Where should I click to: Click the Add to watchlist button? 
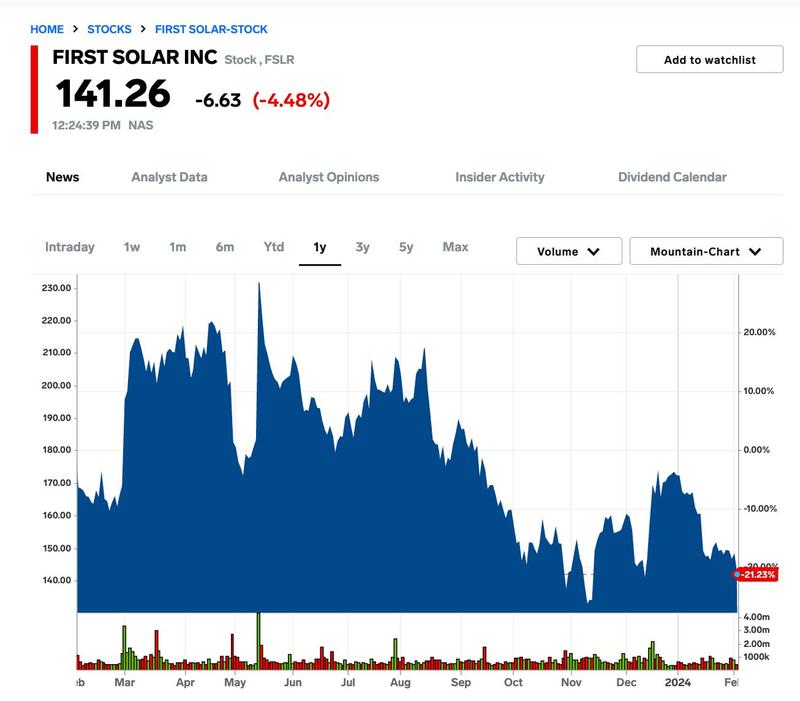click(710, 60)
